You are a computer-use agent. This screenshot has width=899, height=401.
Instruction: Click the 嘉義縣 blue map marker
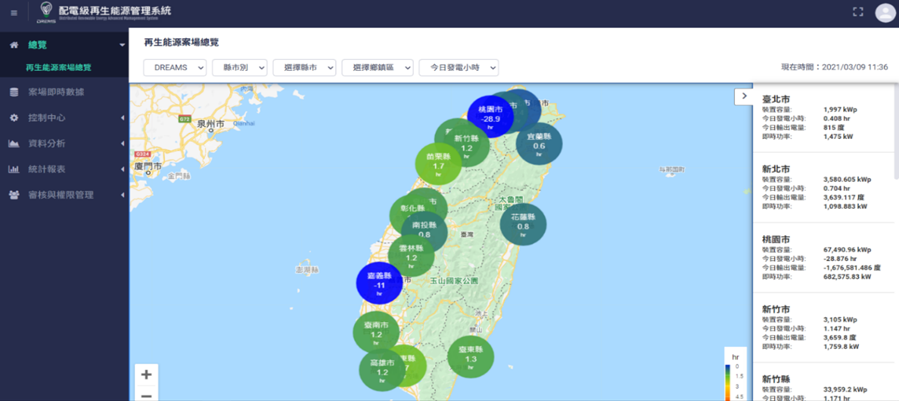coord(380,281)
